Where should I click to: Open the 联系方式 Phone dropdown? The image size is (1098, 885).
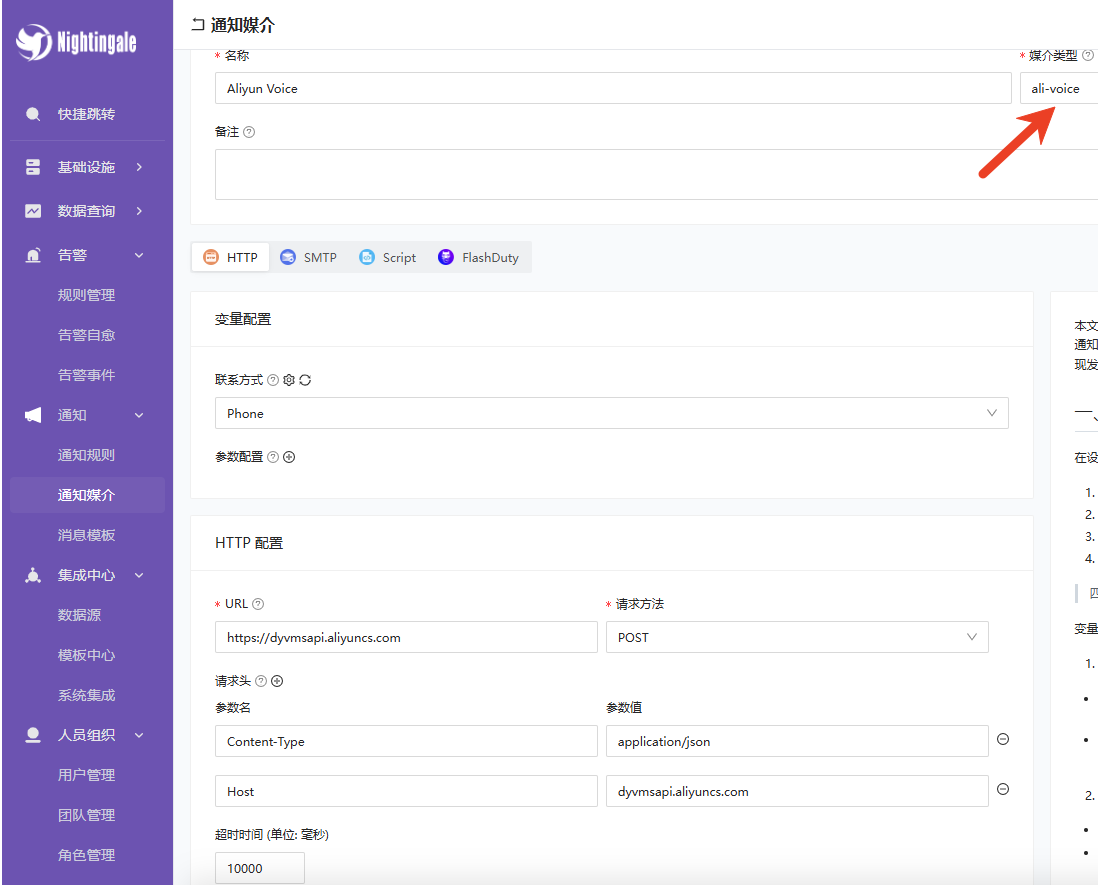pyautogui.click(x=611, y=413)
